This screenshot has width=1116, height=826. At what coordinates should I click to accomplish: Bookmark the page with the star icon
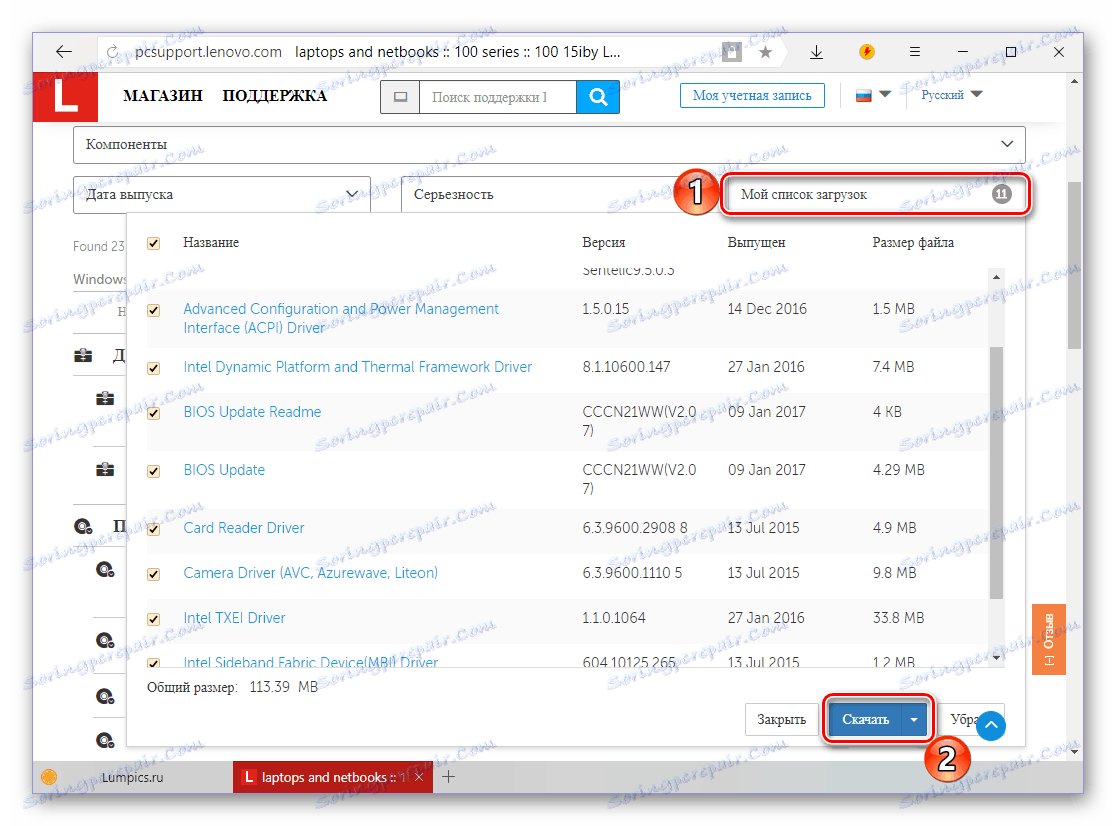[765, 52]
